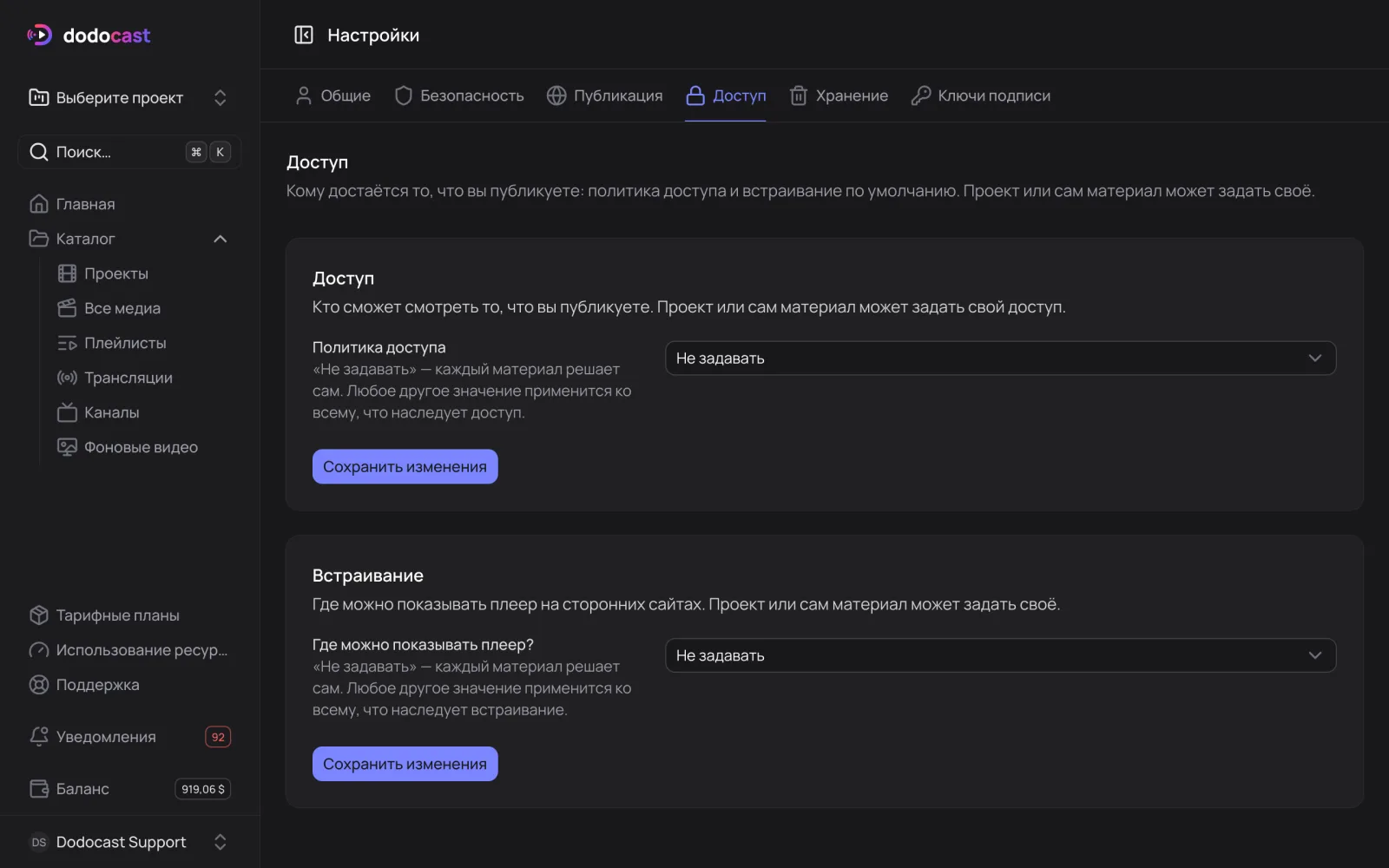Click the 92 notifications badge
The height and width of the screenshot is (868, 1389).
coord(218,737)
